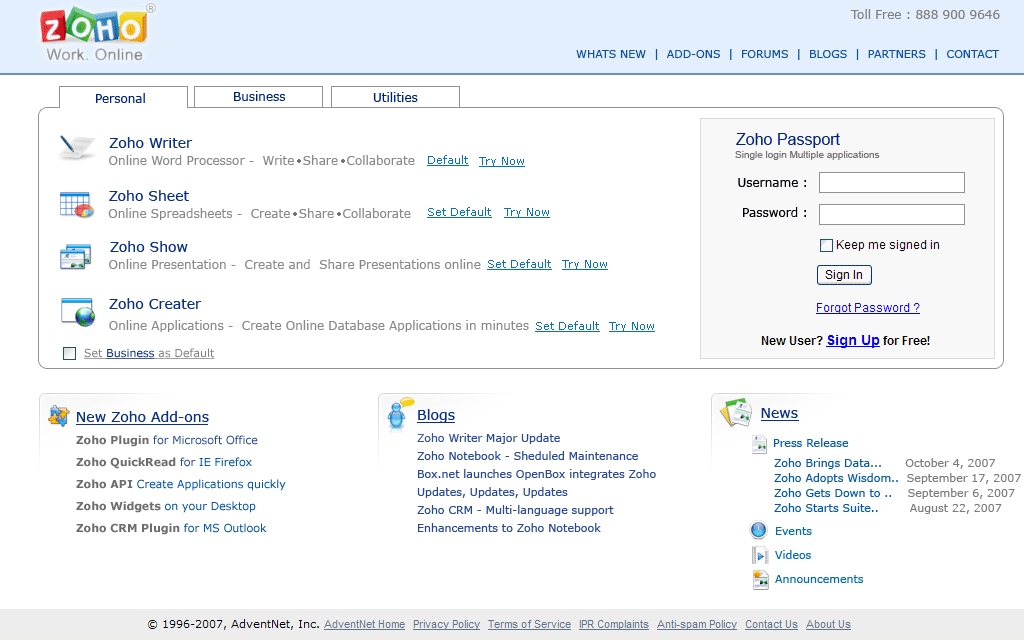Click the New Zoho Add-ons puzzle icon

click(59, 415)
